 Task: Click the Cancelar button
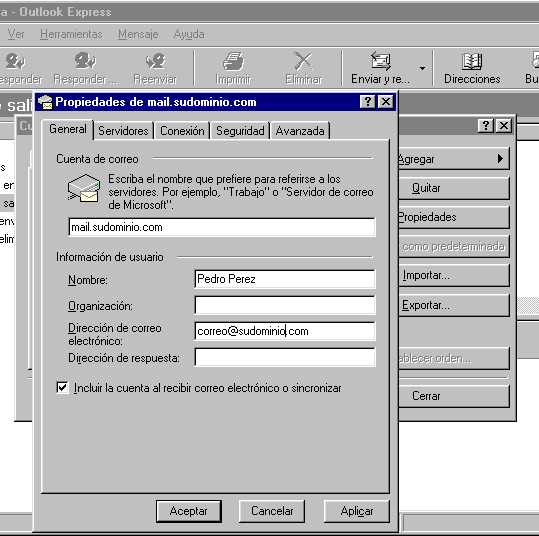tap(272, 511)
